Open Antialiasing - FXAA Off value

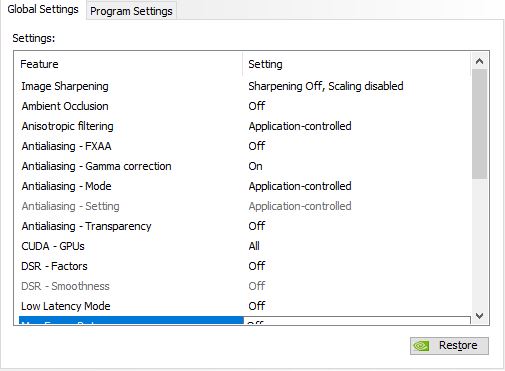(x=257, y=146)
